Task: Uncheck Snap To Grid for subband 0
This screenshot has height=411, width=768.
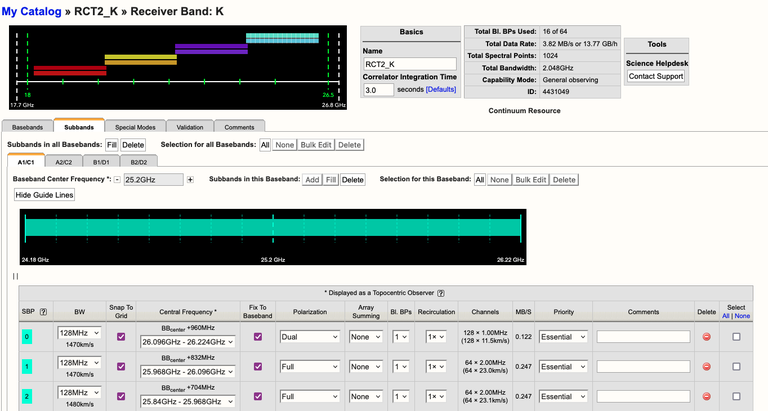Action: tap(121, 337)
